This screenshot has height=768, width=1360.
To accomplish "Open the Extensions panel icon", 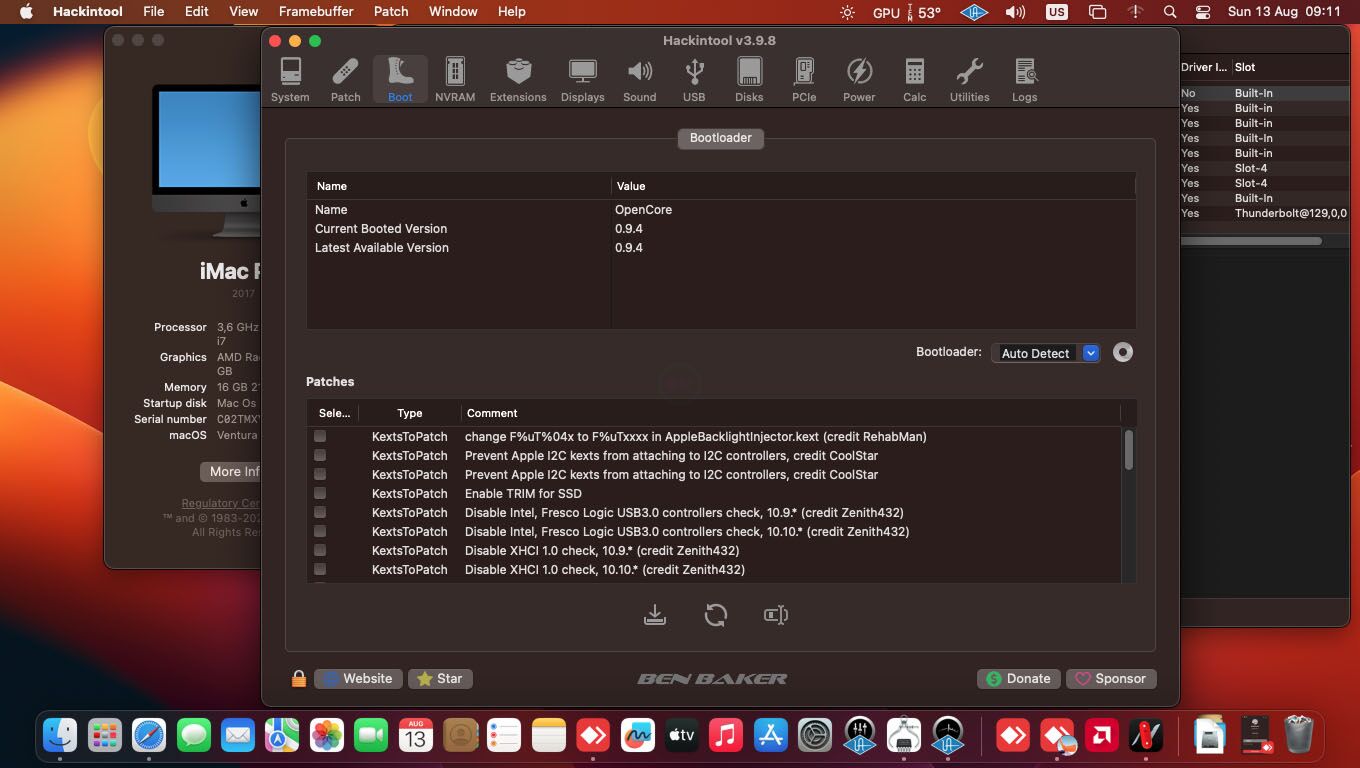I will pyautogui.click(x=518, y=78).
